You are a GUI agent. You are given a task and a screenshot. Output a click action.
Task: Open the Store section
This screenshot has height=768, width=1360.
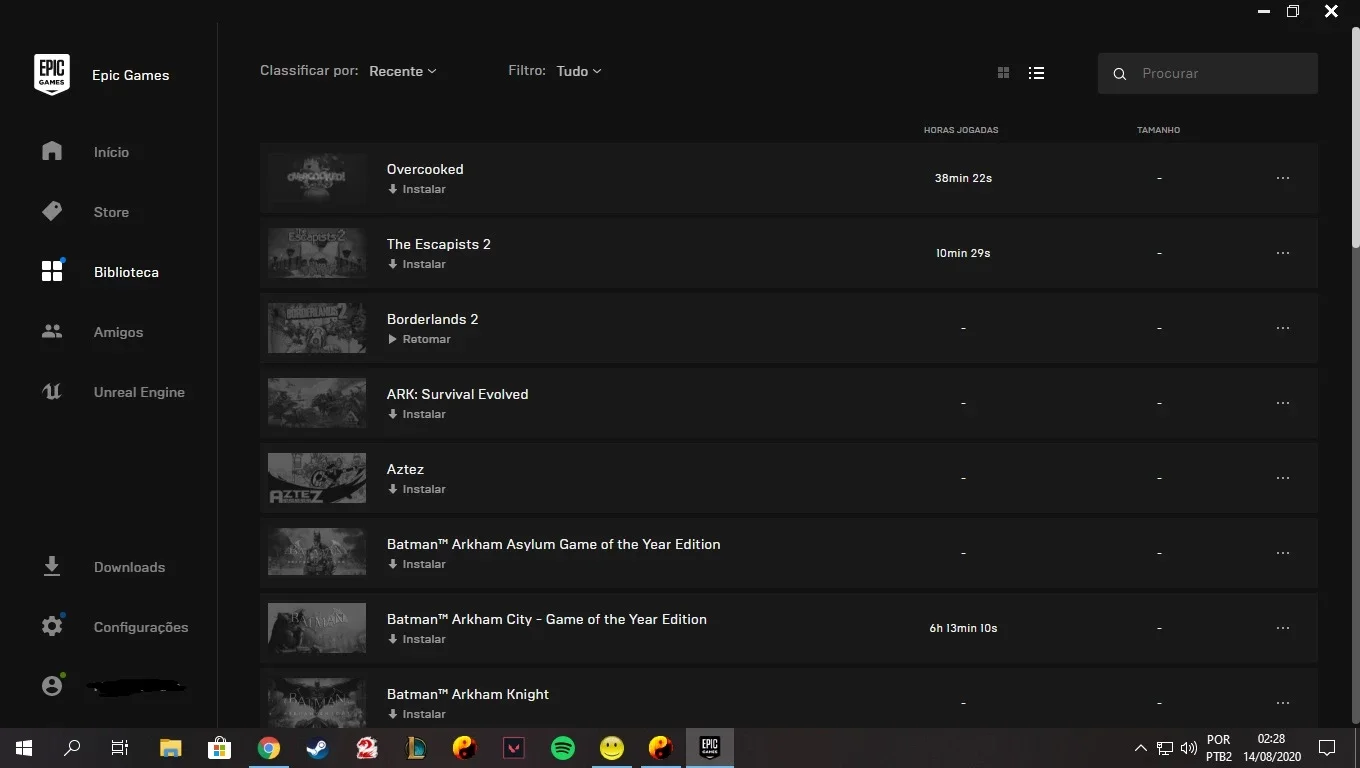pyautogui.click(x=111, y=212)
